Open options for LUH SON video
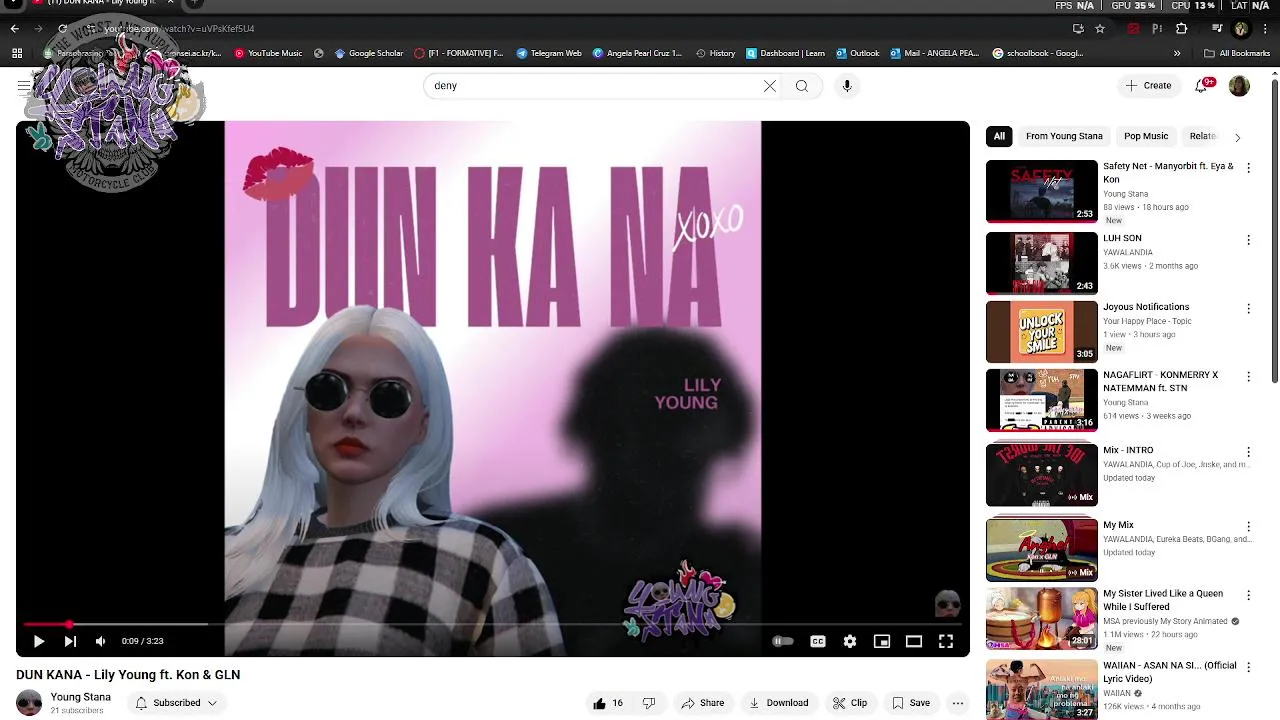Screen dimensions: 1280x720 1248,240
